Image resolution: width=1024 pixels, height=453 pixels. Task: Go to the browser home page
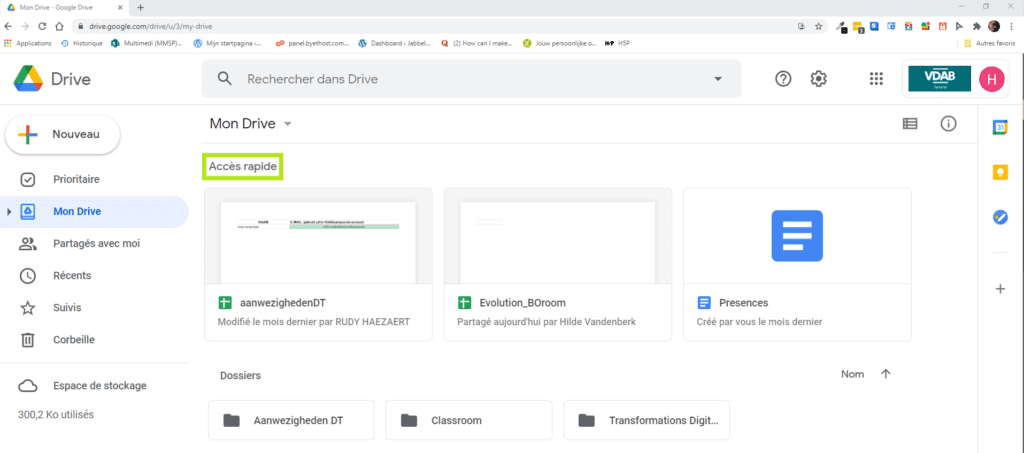point(59,26)
